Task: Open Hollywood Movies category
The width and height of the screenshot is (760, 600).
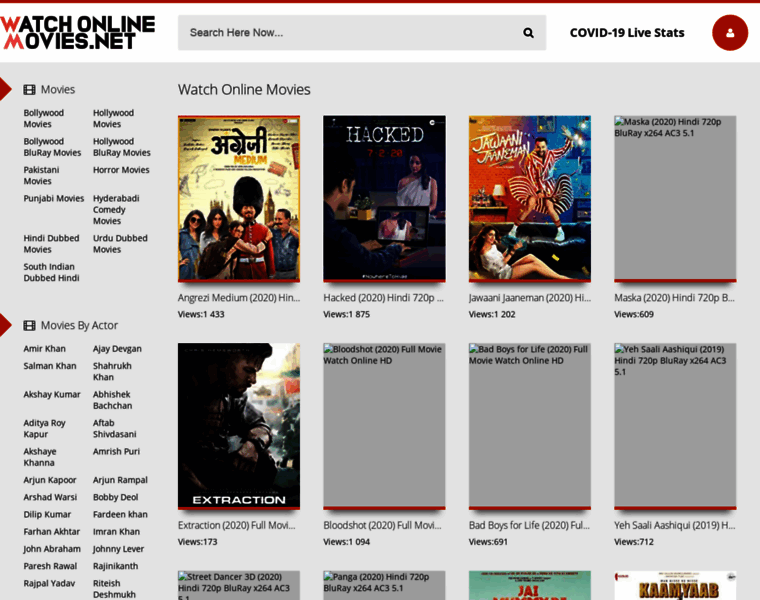Action: pyautogui.click(x=113, y=118)
